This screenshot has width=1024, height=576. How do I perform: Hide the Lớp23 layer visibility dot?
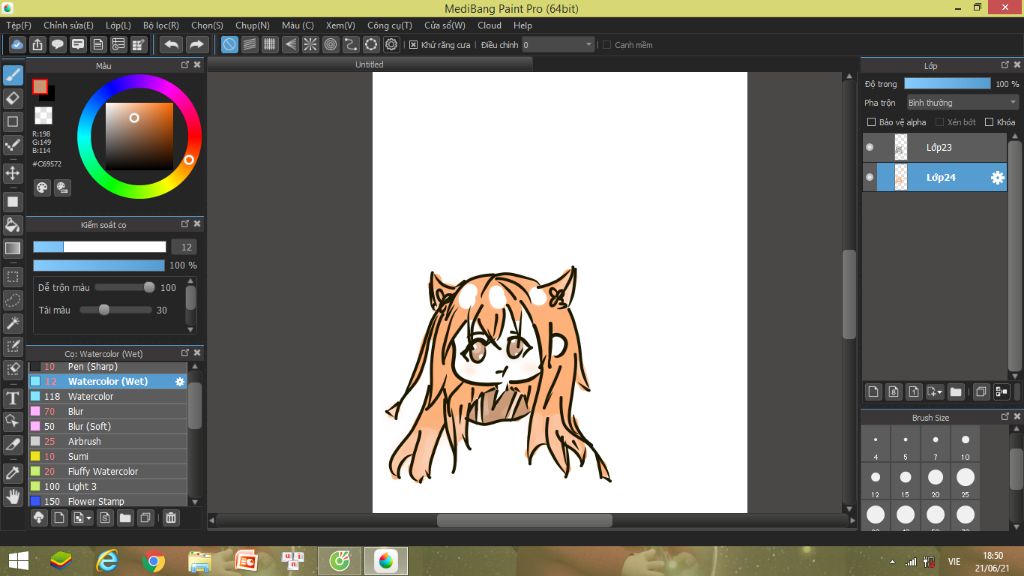(869, 148)
